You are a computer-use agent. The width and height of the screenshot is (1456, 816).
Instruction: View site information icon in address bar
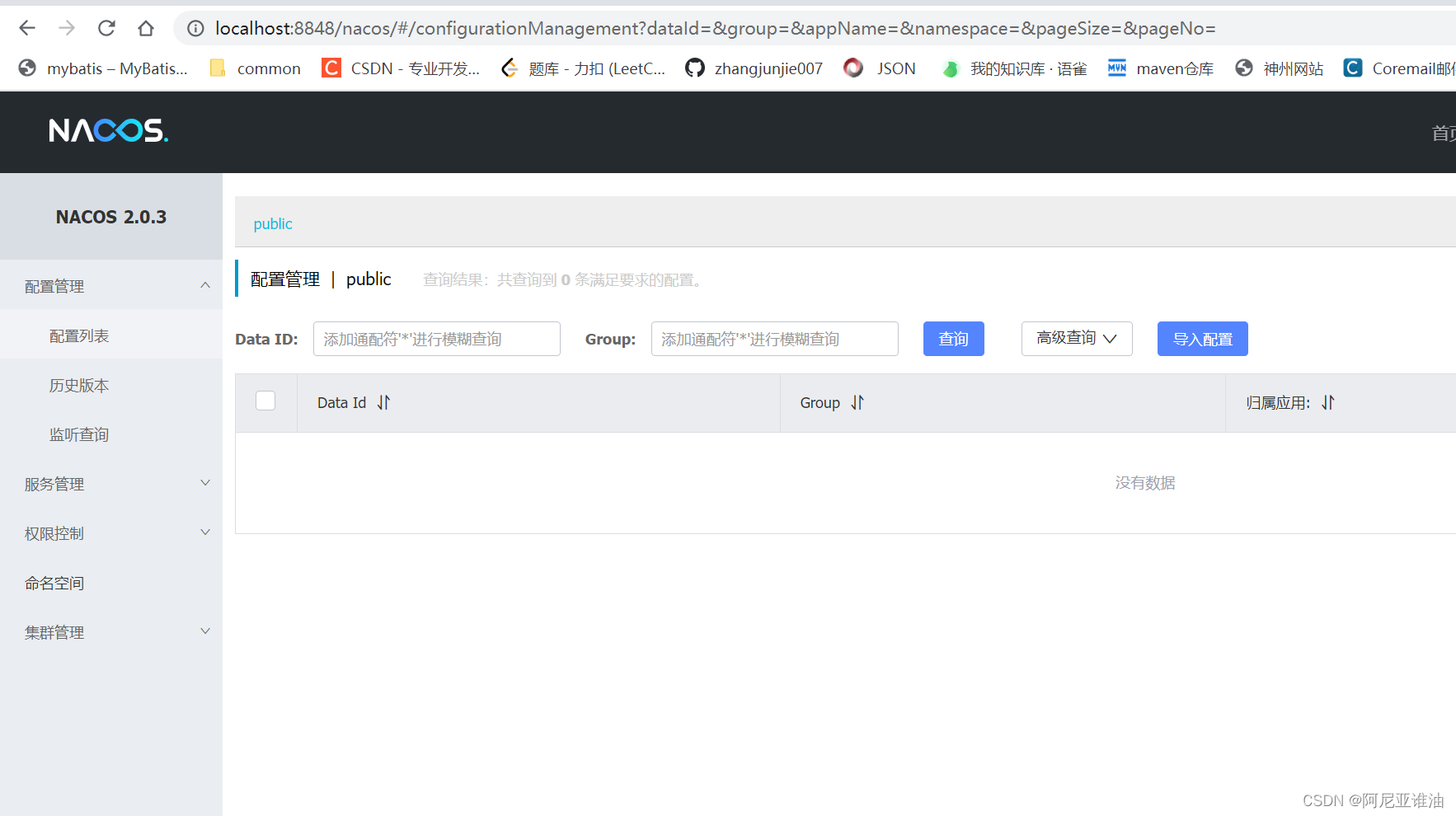[195, 29]
